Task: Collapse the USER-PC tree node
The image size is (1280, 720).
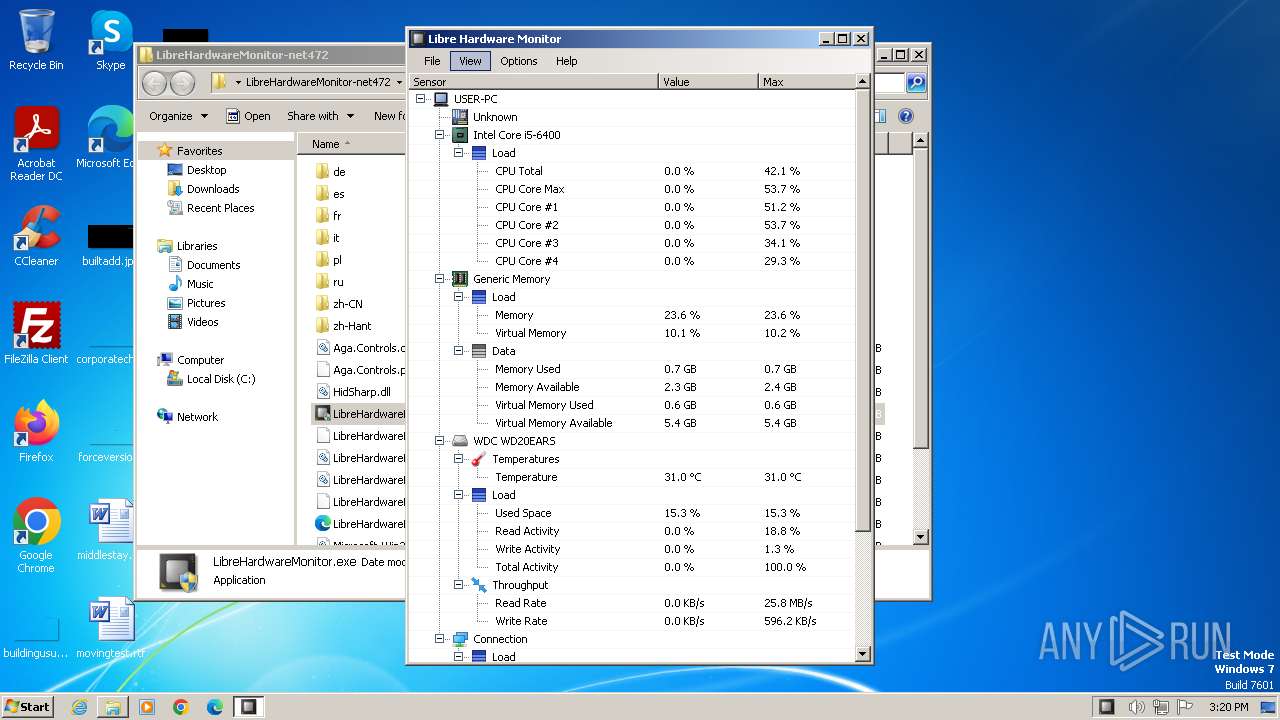Action: click(x=421, y=99)
